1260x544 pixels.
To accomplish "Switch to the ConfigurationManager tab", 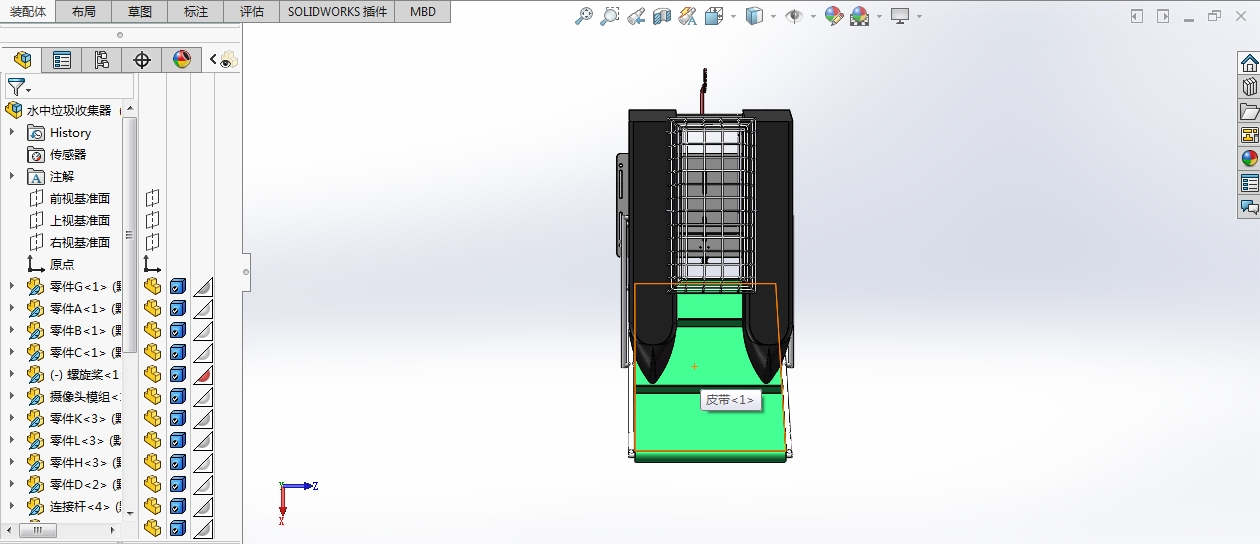I will tap(102, 60).
